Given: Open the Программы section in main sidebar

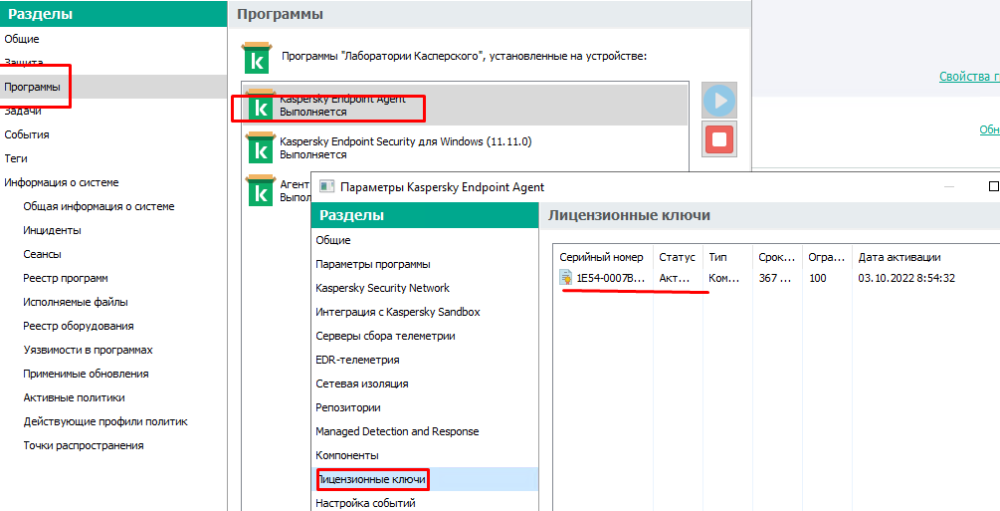Looking at the screenshot, I should [x=33, y=87].
